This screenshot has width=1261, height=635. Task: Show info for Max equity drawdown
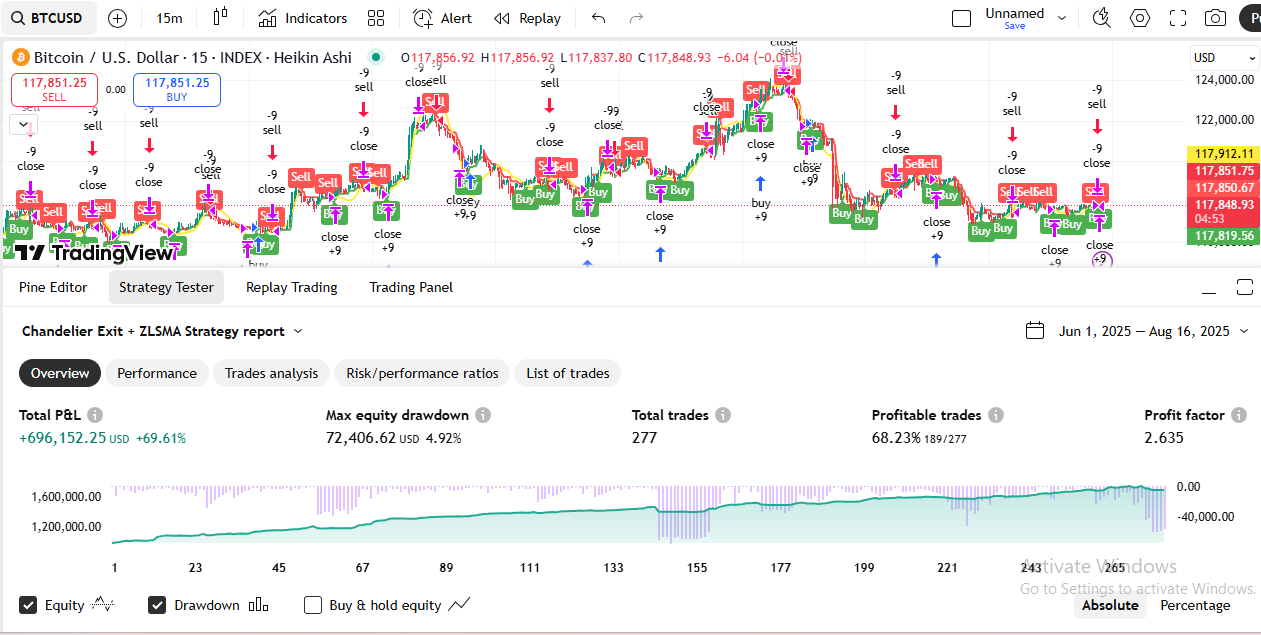(483, 415)
